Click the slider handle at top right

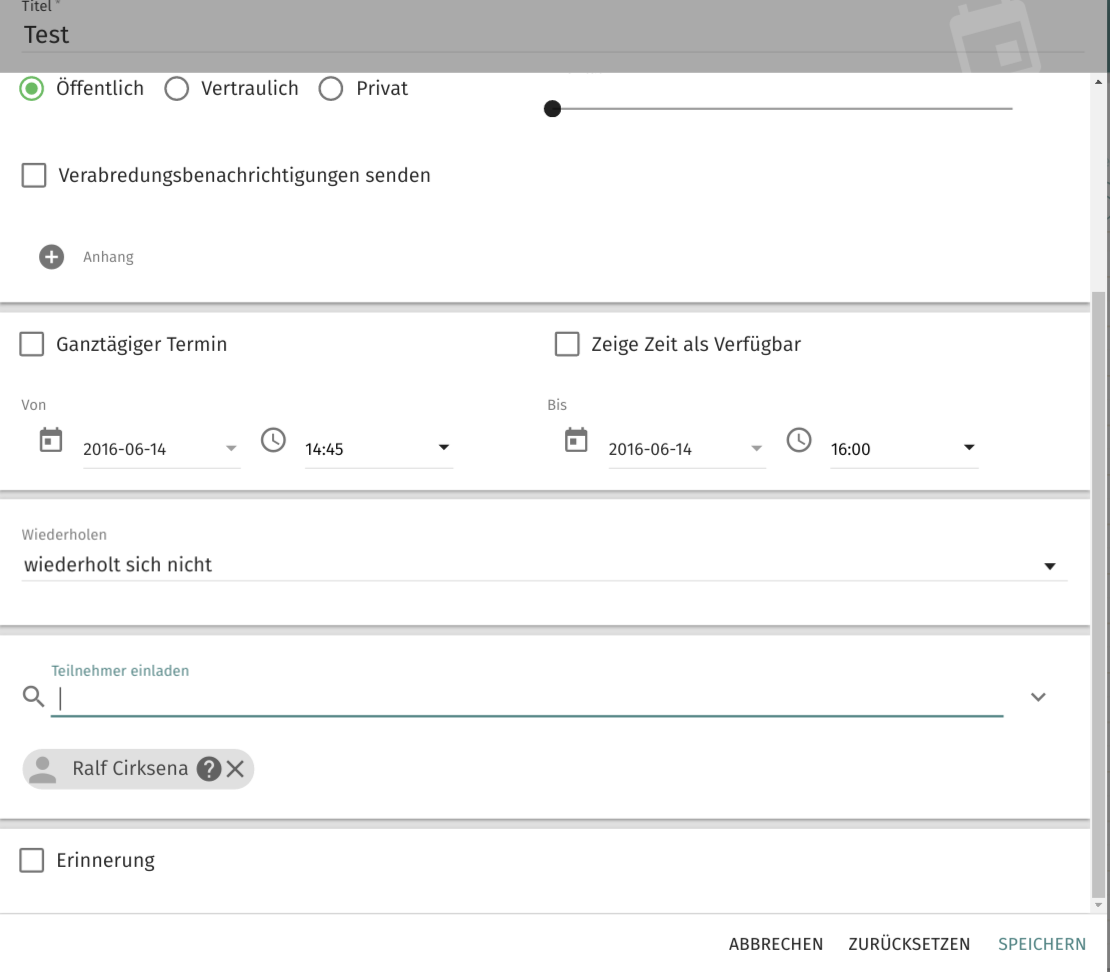click(551, 108)
